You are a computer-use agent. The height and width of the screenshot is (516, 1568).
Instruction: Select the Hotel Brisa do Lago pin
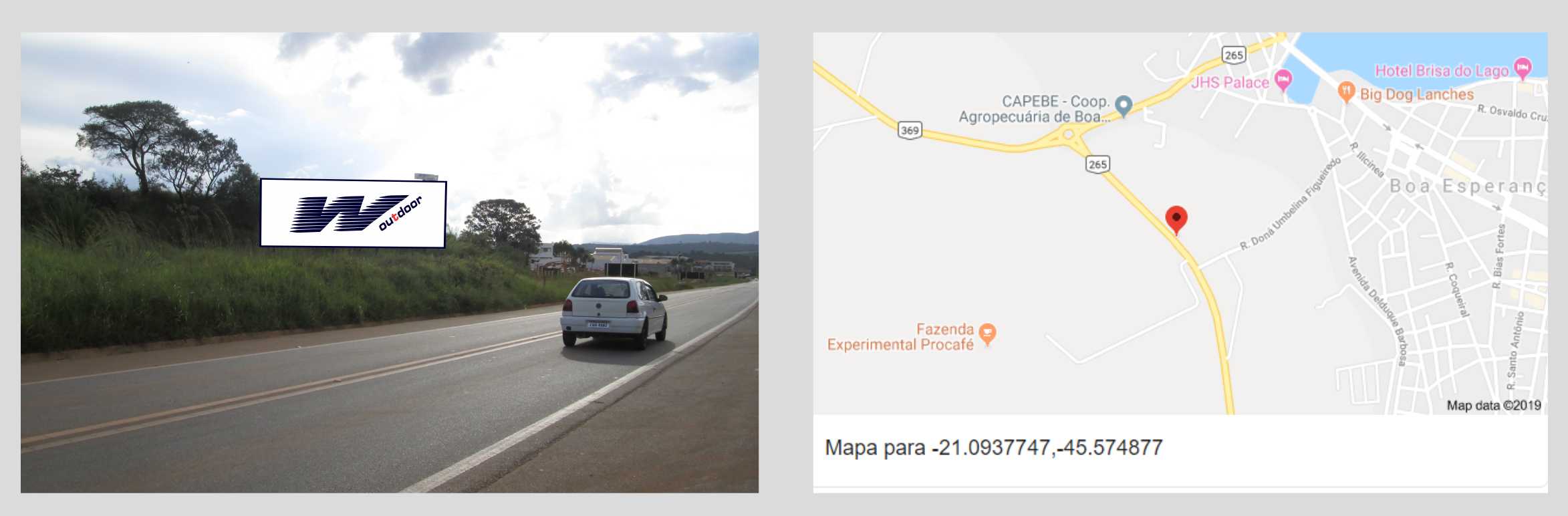click(x=1523, y=68)
